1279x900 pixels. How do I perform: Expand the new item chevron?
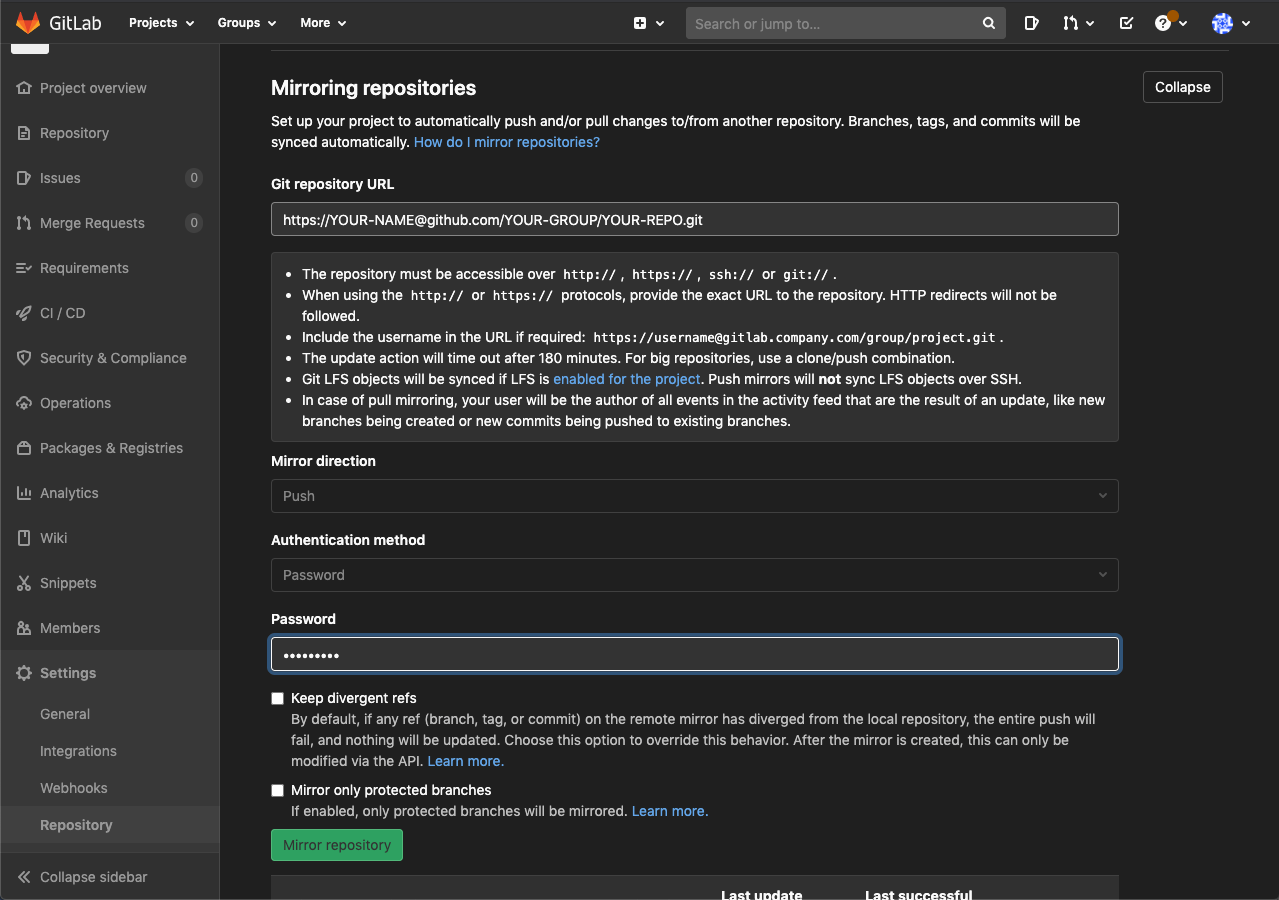[660, 23]
